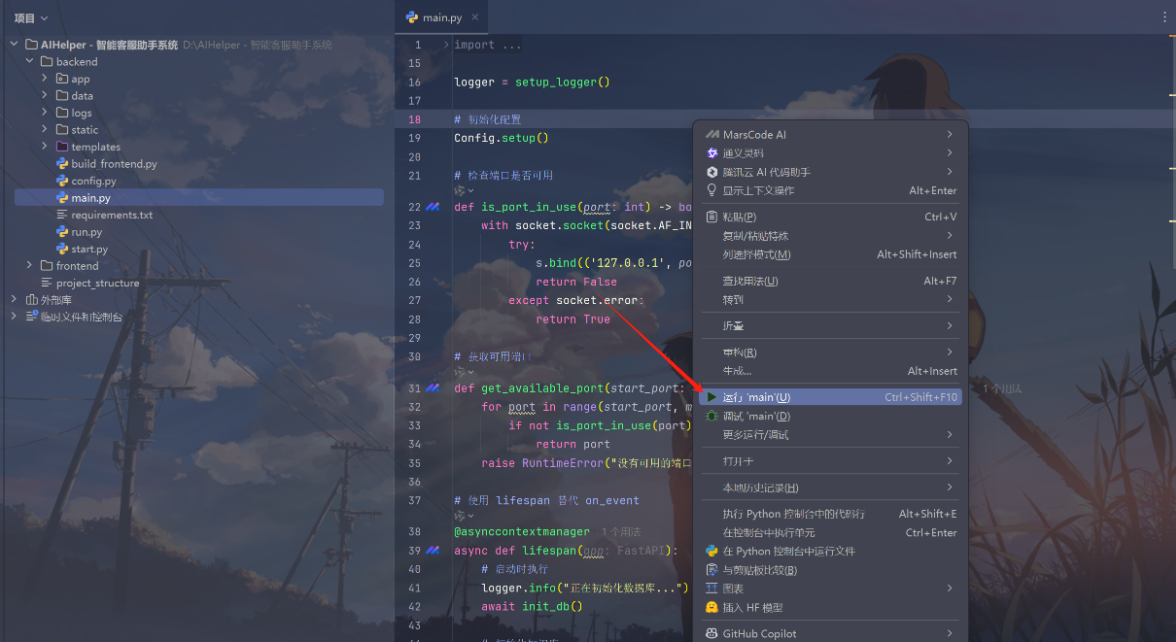The width and height of the screenshot is (1176, 642).
Task: Click the gutter icon at line 39
Action: click(x=433, y=550)
